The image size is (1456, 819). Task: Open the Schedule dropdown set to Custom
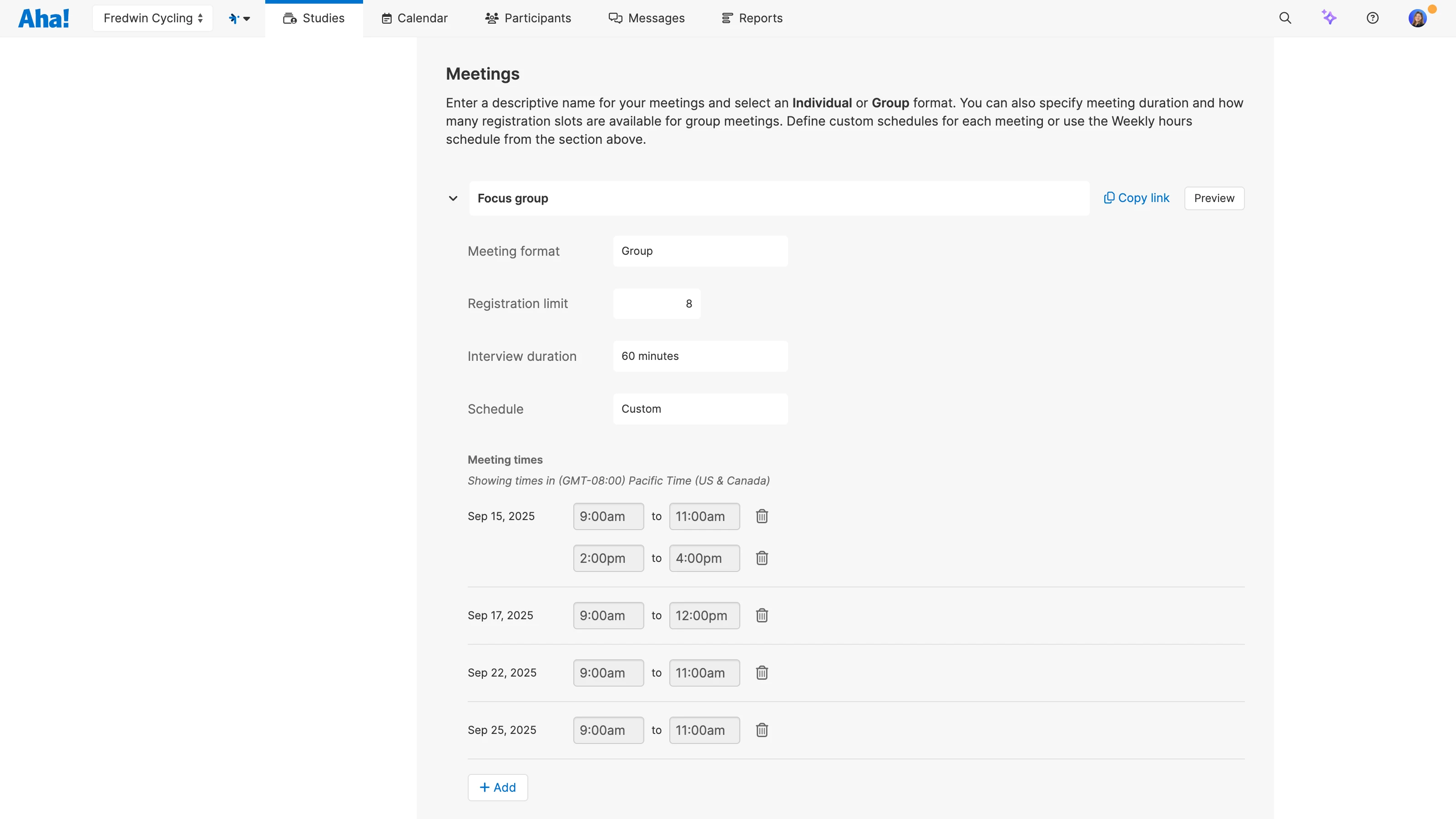click(x=700, y=409)
